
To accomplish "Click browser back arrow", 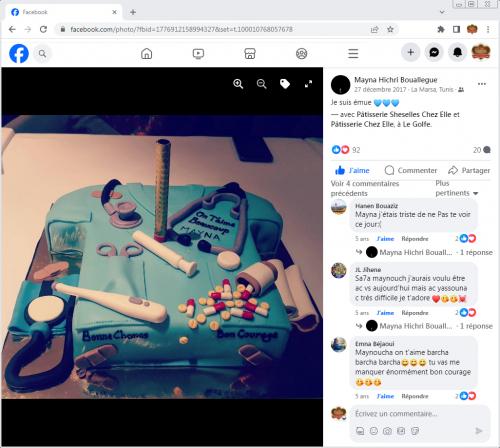I will point(12,29).
